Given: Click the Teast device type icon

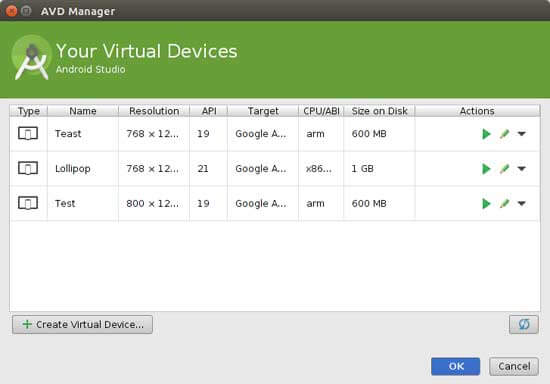Looking at the screenshot, I should coord(28,134).
